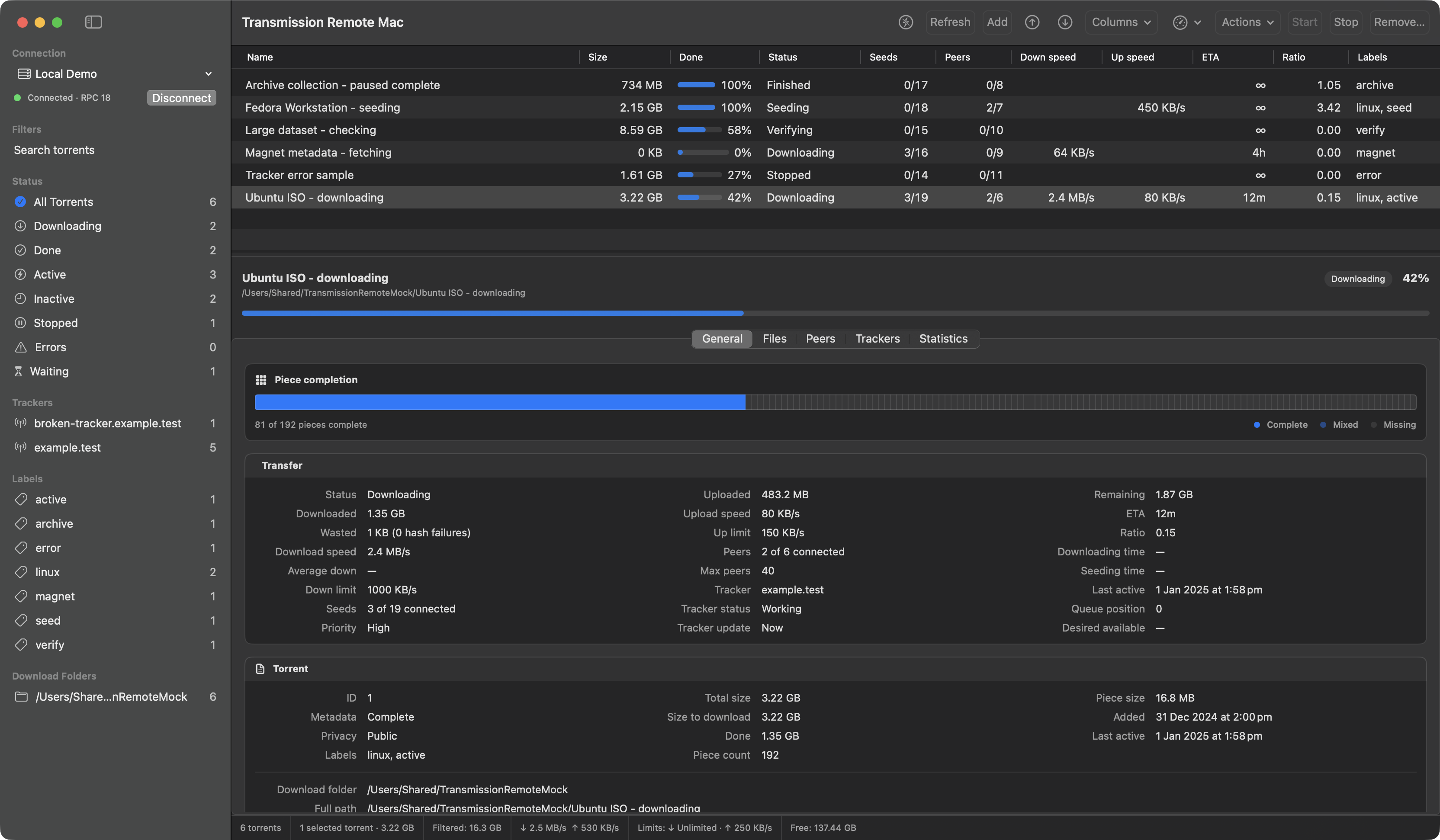Click the example.test tracker antenna icon

pos(21,447)
